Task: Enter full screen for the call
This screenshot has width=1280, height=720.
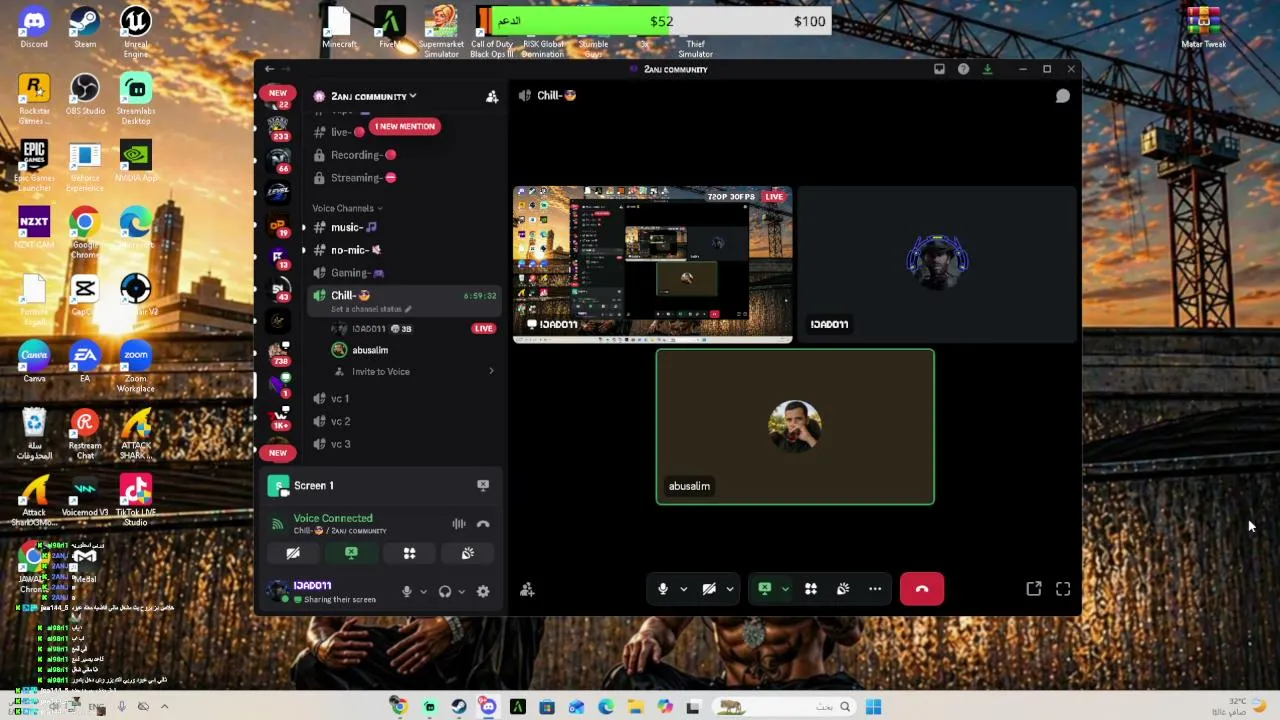Action: pos(1063,589)
